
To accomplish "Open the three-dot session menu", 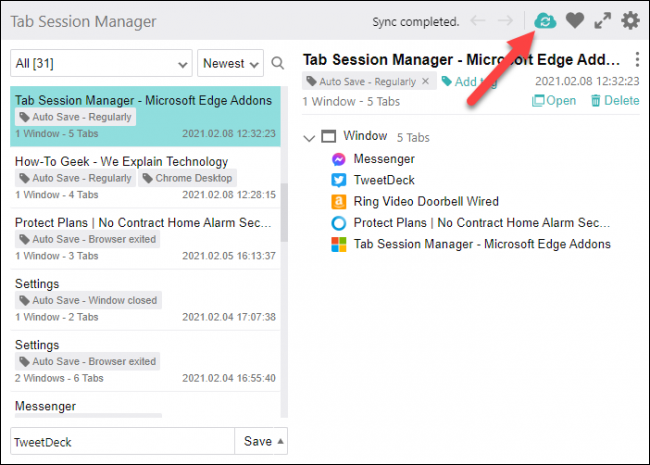I will click(637, 60).
